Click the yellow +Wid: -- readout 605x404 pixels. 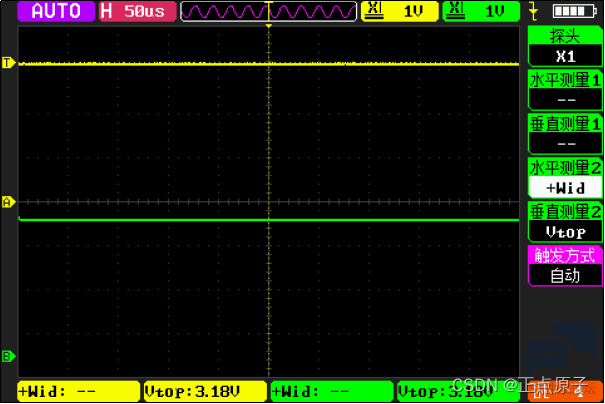click(x=78, y=392)
